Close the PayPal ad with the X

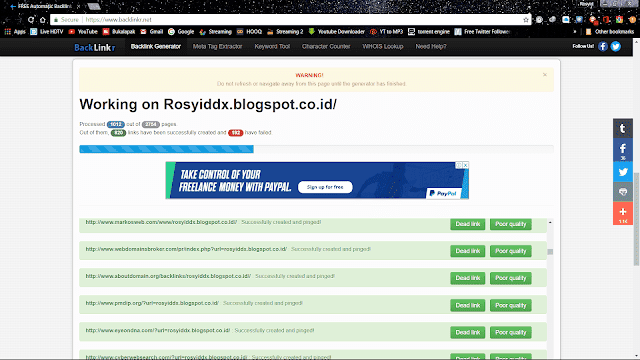[x=465, y=165]
